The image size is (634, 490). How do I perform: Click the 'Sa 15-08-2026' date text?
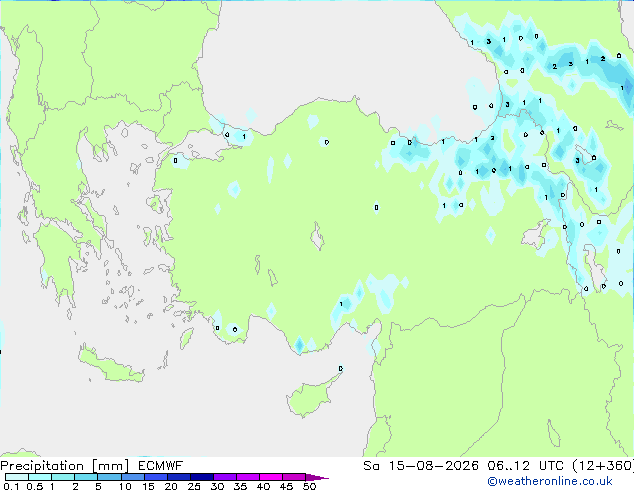[421, 466]
